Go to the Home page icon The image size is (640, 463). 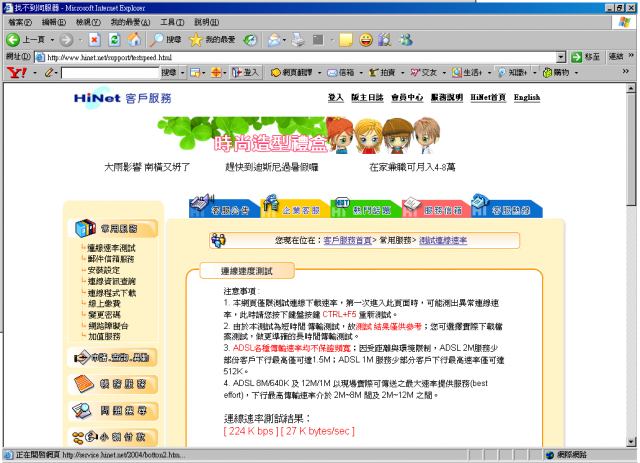point(134,40)
